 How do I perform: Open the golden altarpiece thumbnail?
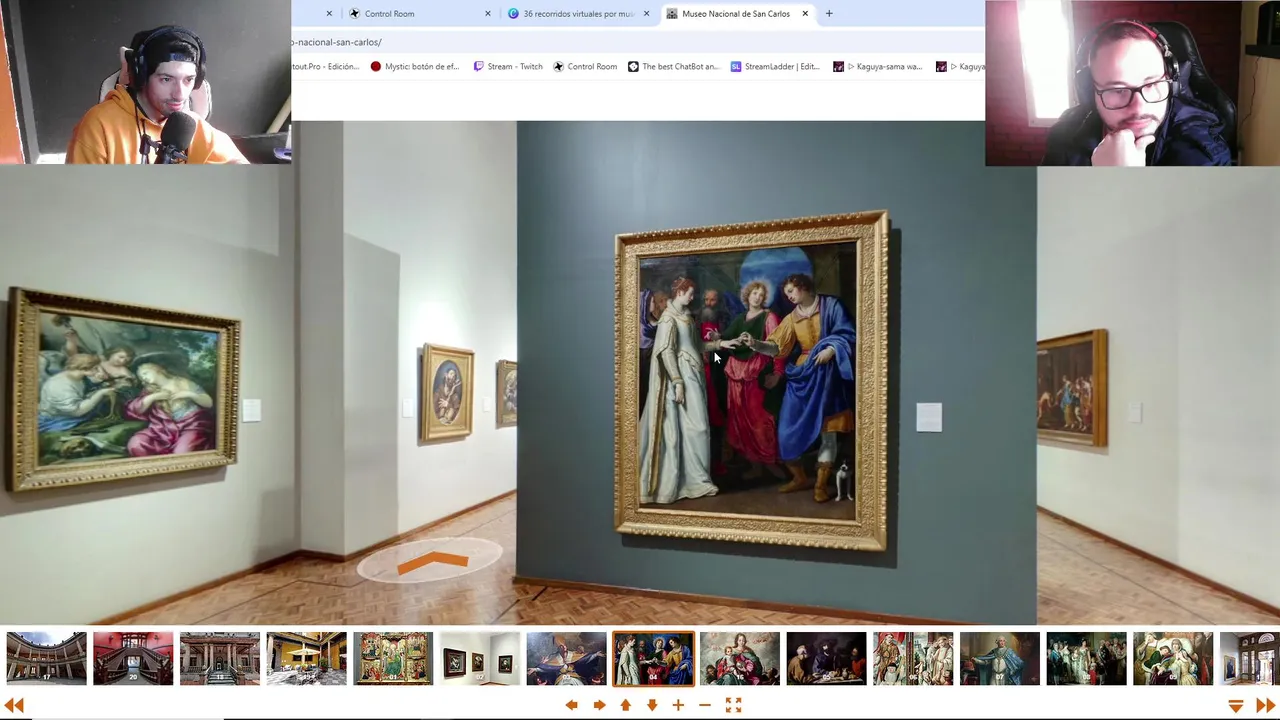click(x=393, y=658)
